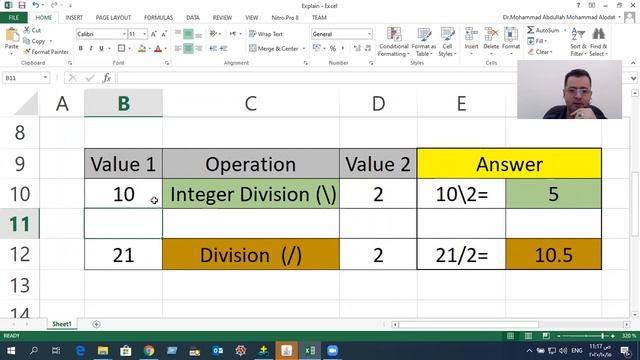Open the Calibri font name dropdown
Image resolution: width=640 pixels, height=360 pixels.
124,34
